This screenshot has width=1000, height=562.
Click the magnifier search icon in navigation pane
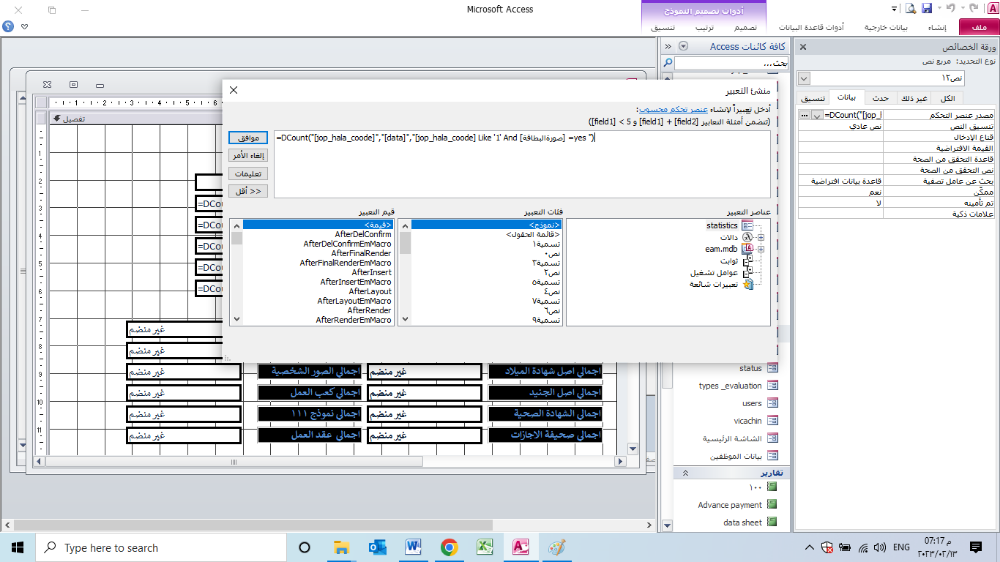[668, 63]
